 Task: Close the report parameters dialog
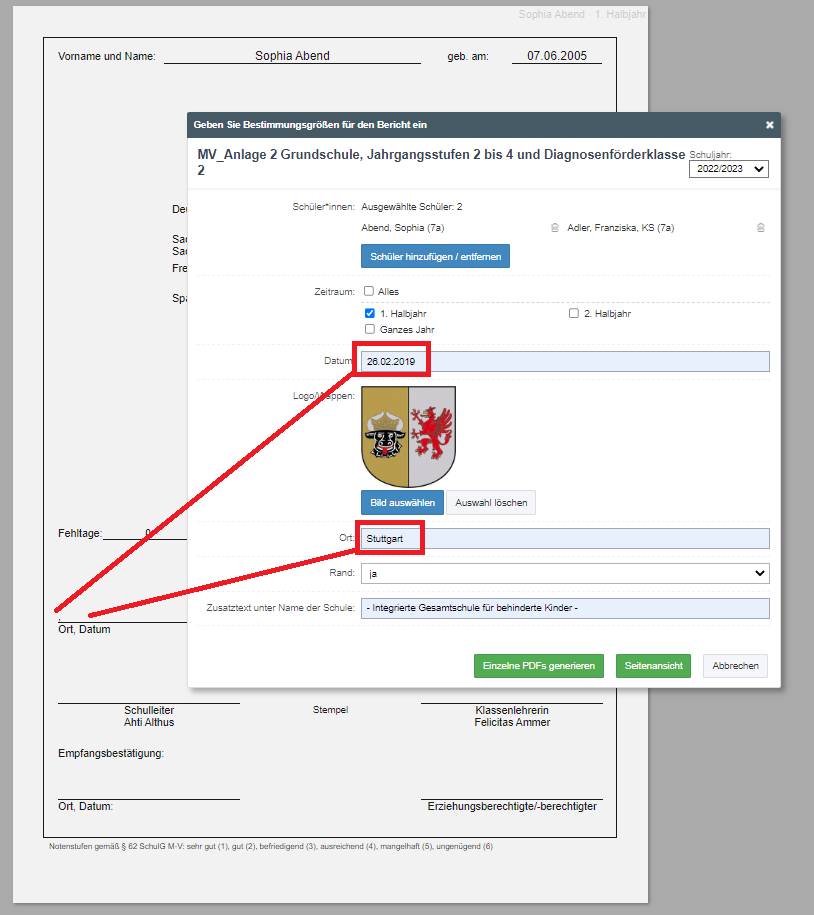[x=769, y=125]
